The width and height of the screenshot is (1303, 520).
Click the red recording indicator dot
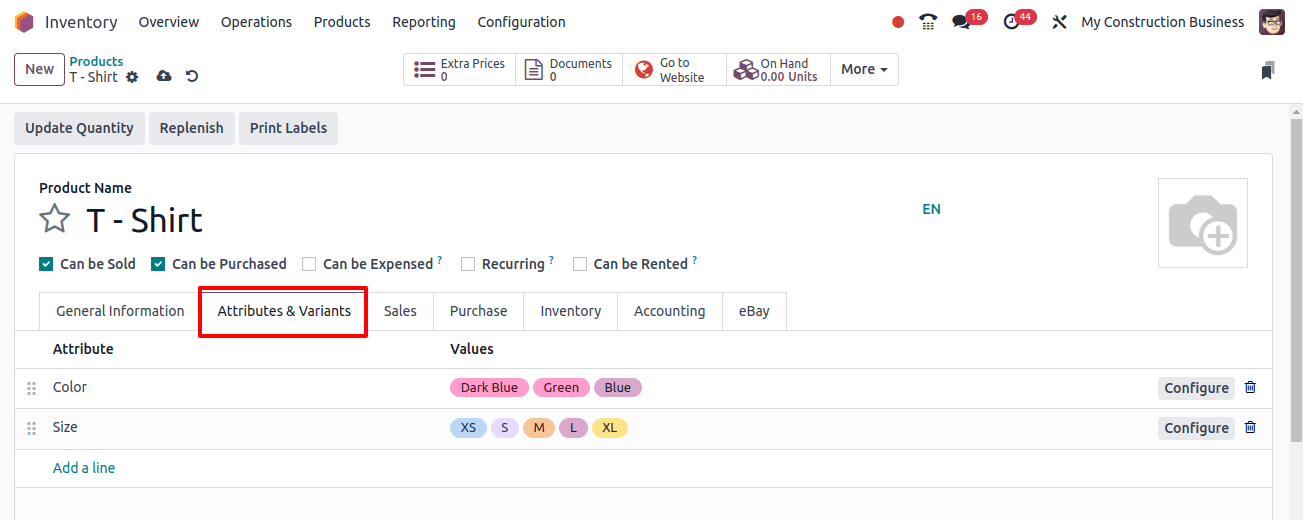coord(898,22)
